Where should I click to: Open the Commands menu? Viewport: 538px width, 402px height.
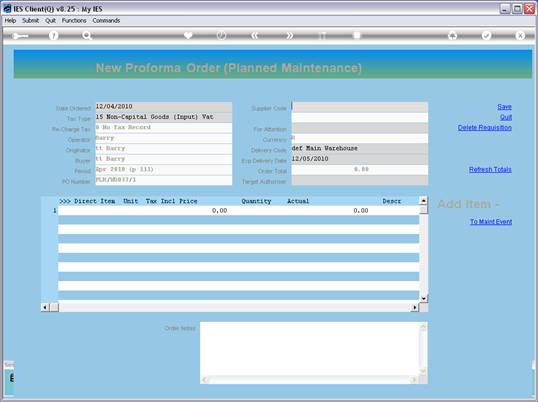(x=106, y=21)
